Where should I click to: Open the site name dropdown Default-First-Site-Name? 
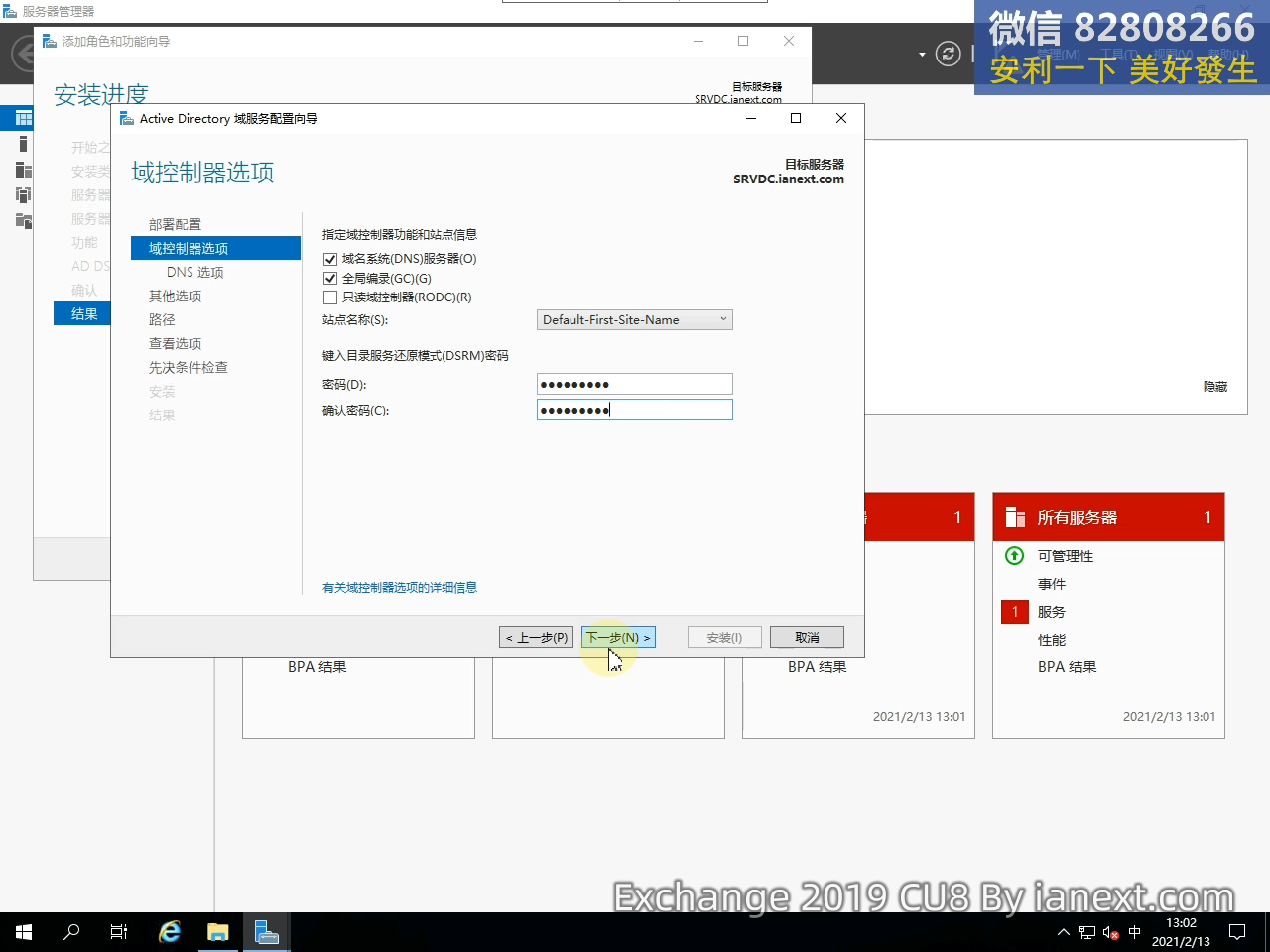click(x=634, y=320)
